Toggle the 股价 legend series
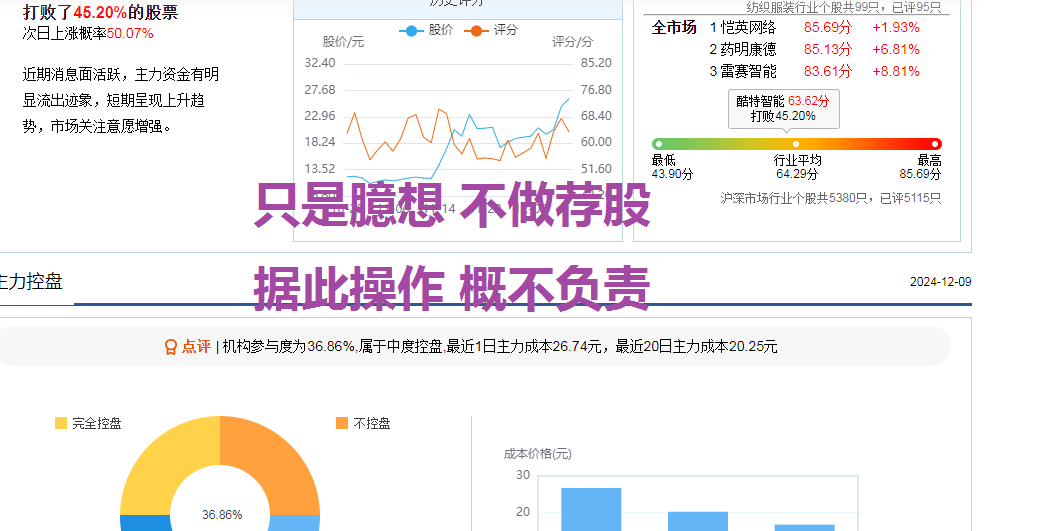1059x531 pixels. (425, 30)
